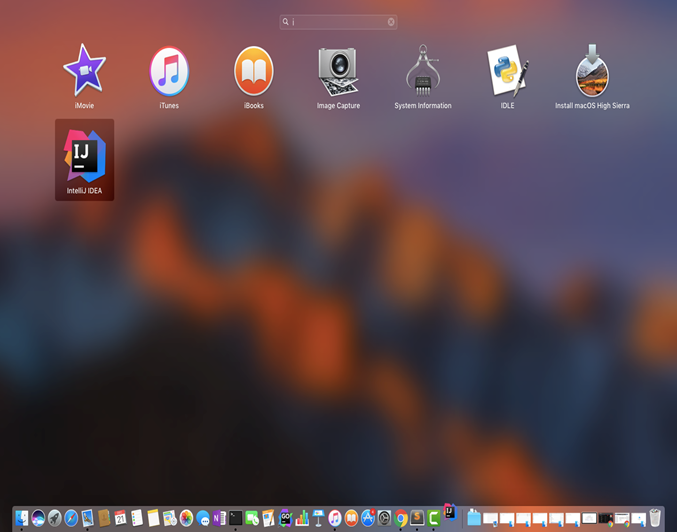Viewport: 677px width, 532px height.
Task: Open Contacts book in the Dock
Action: (x=104, y=518)
